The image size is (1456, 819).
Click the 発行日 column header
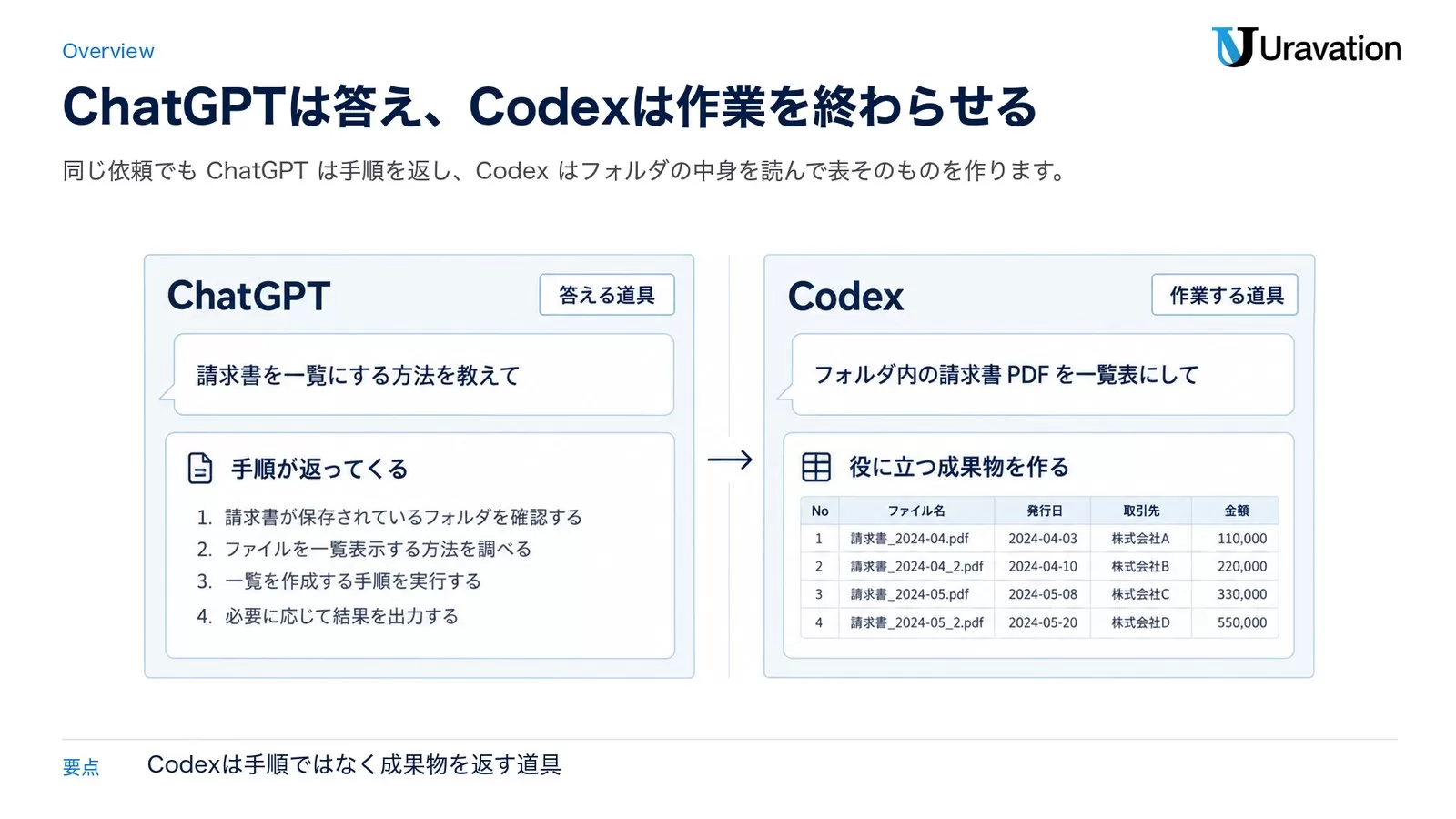click(x=1043, y=511)
